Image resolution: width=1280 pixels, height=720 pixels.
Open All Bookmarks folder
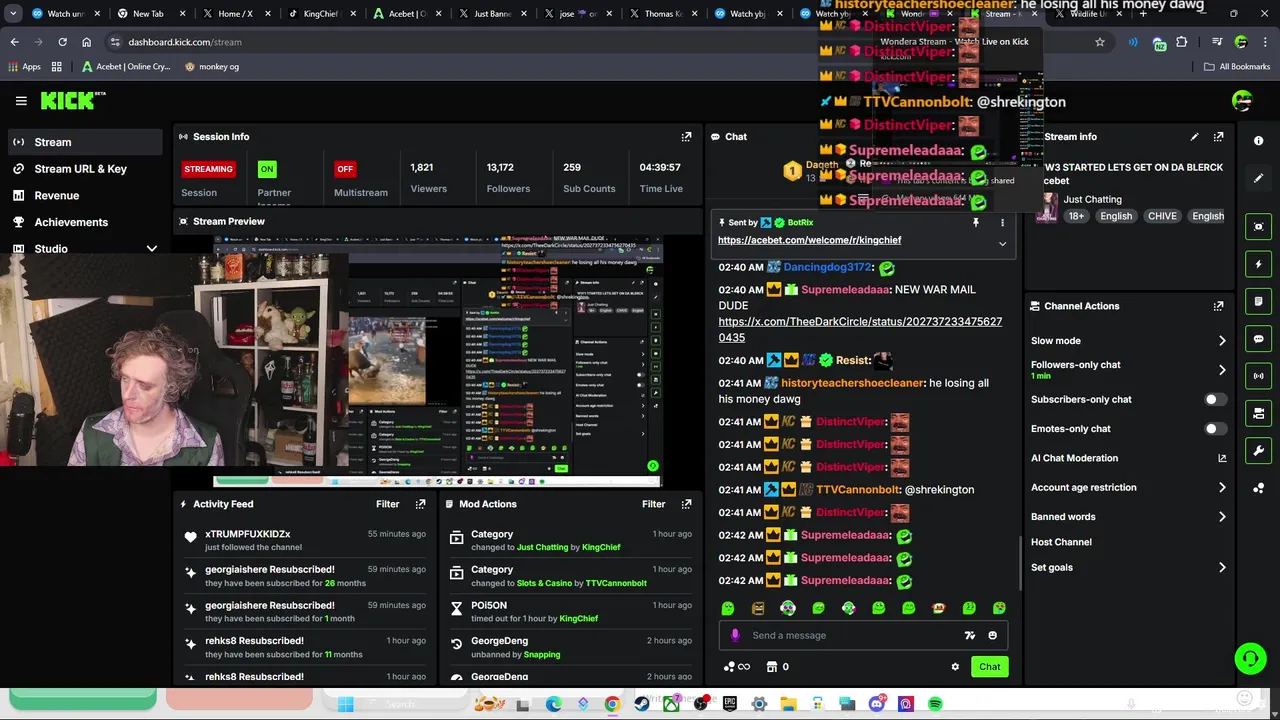[x=1236, y=67]
